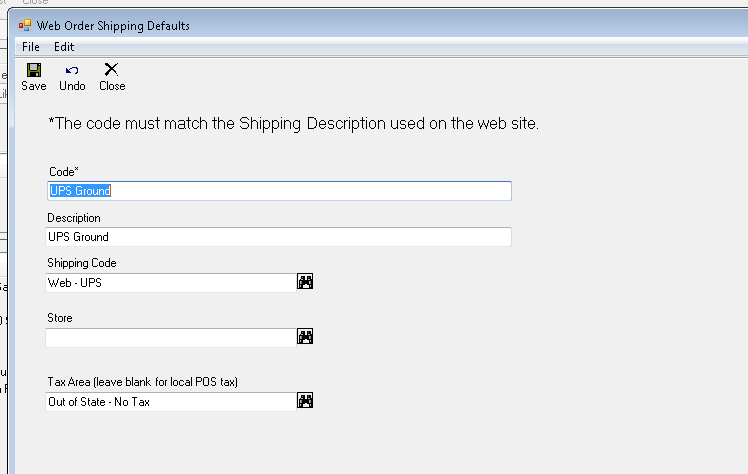Save the shipping defaults with the floppy icon
Screen dimensions: 748x474
pyautogui.click(x=34, y=71)
